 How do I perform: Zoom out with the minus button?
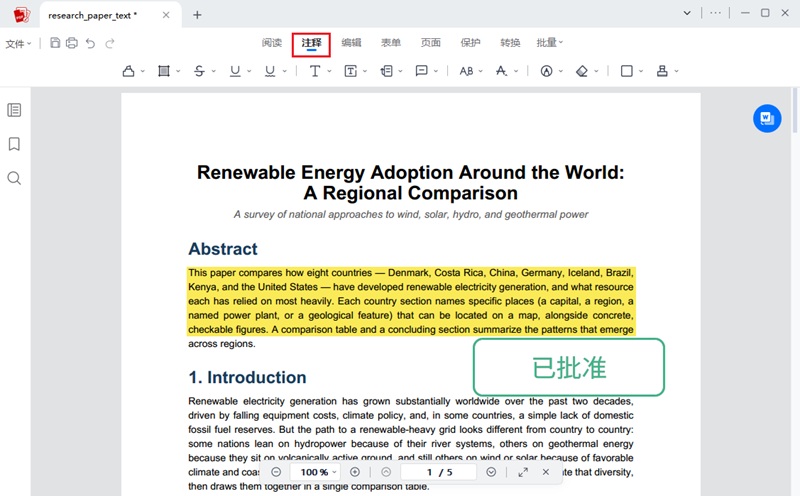tap(276, 472)
